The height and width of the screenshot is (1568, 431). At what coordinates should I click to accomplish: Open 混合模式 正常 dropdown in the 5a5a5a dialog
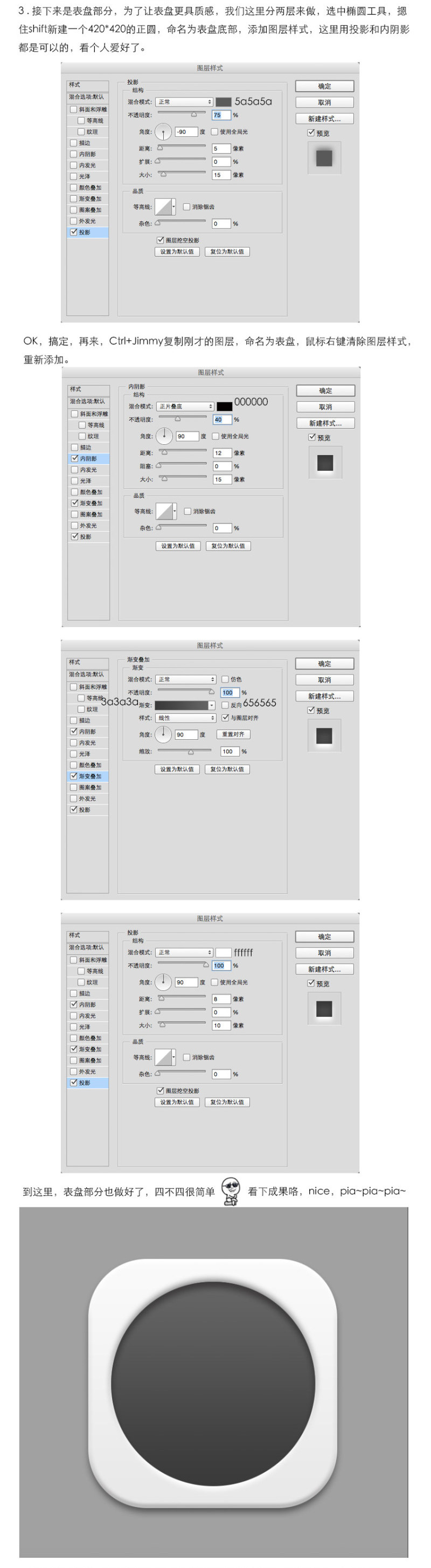(x=184, y=102)
